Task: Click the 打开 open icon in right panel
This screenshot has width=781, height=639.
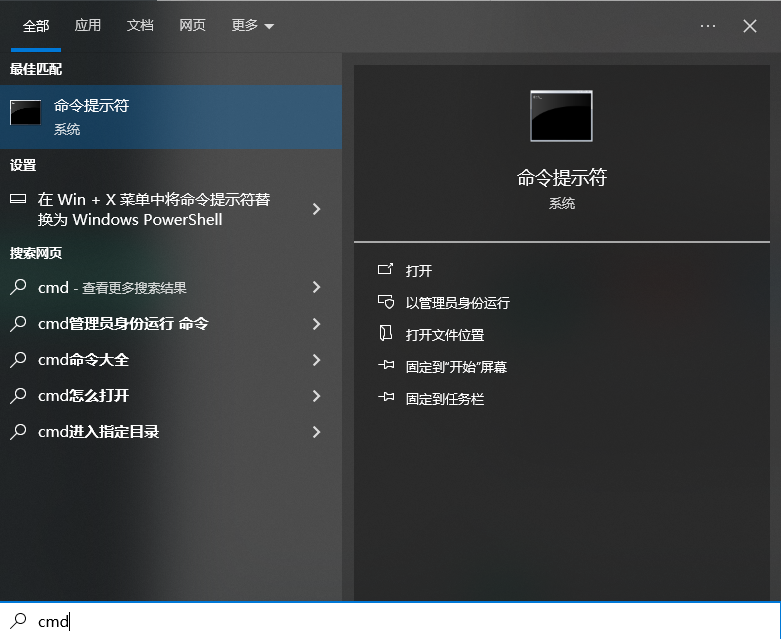Action: coord(386,271)
